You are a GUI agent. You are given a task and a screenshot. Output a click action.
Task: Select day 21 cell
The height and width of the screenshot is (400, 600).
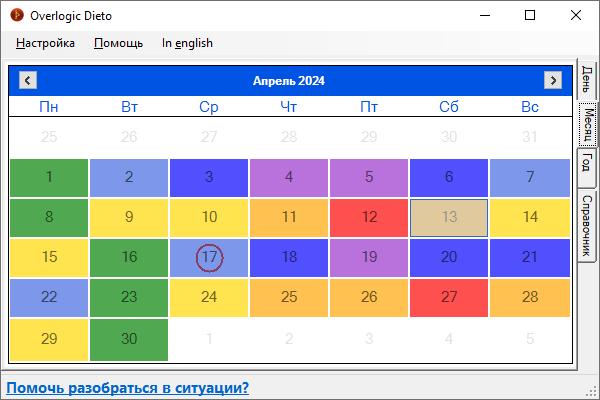pos(530,258)
